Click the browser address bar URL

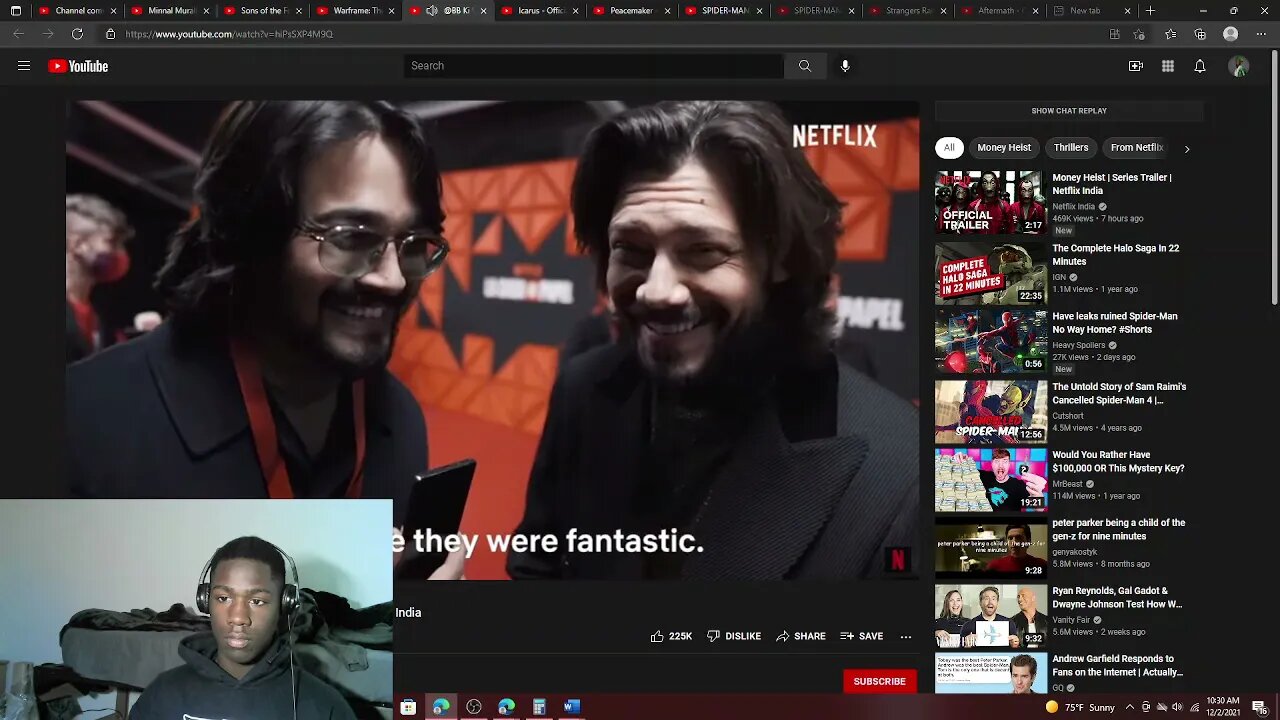(229, 34)
